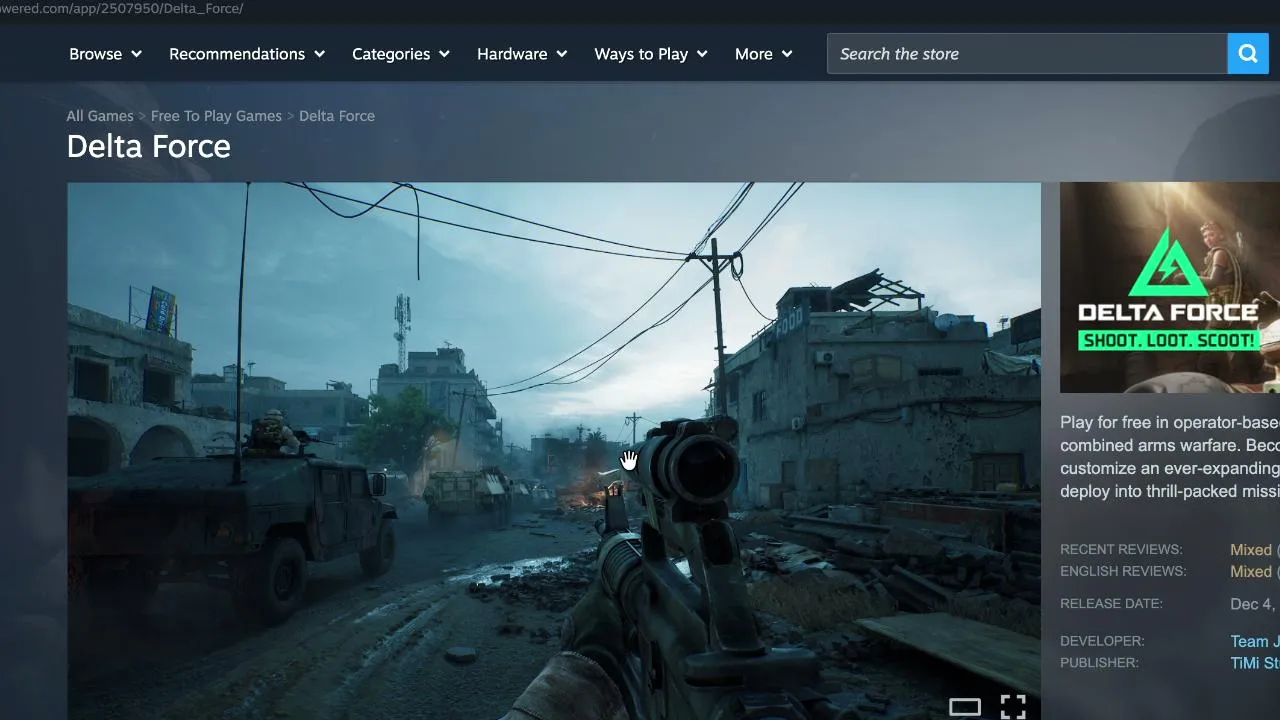The height and width of the screenshot is (720, 1280).
Task: Click the "PUBLISHER:" label
Action: (x=1099, y=664)
